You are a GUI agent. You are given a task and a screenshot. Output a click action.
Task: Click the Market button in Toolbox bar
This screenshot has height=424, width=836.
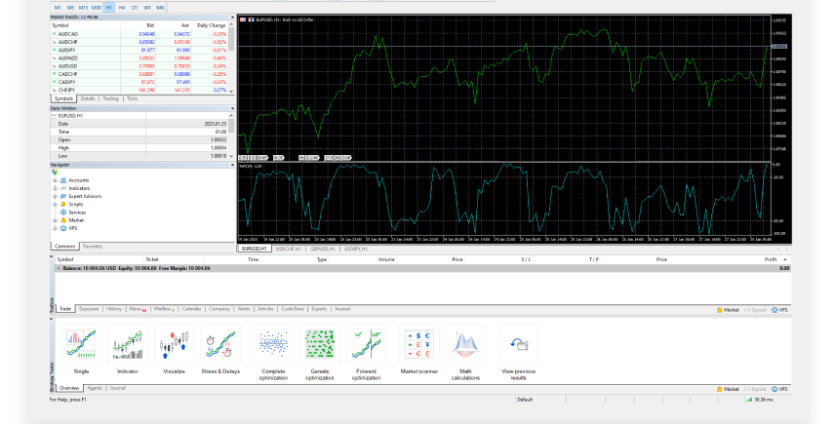(727, 310)
